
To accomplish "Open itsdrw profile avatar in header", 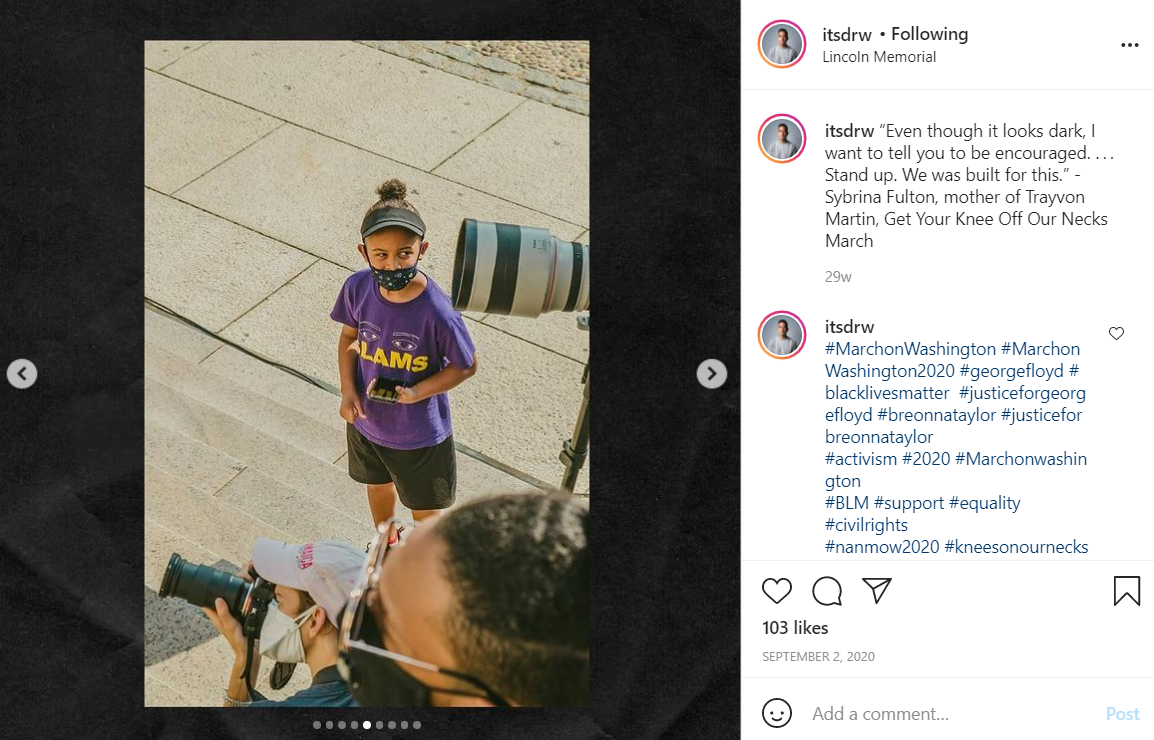I will tap(782, 44).
